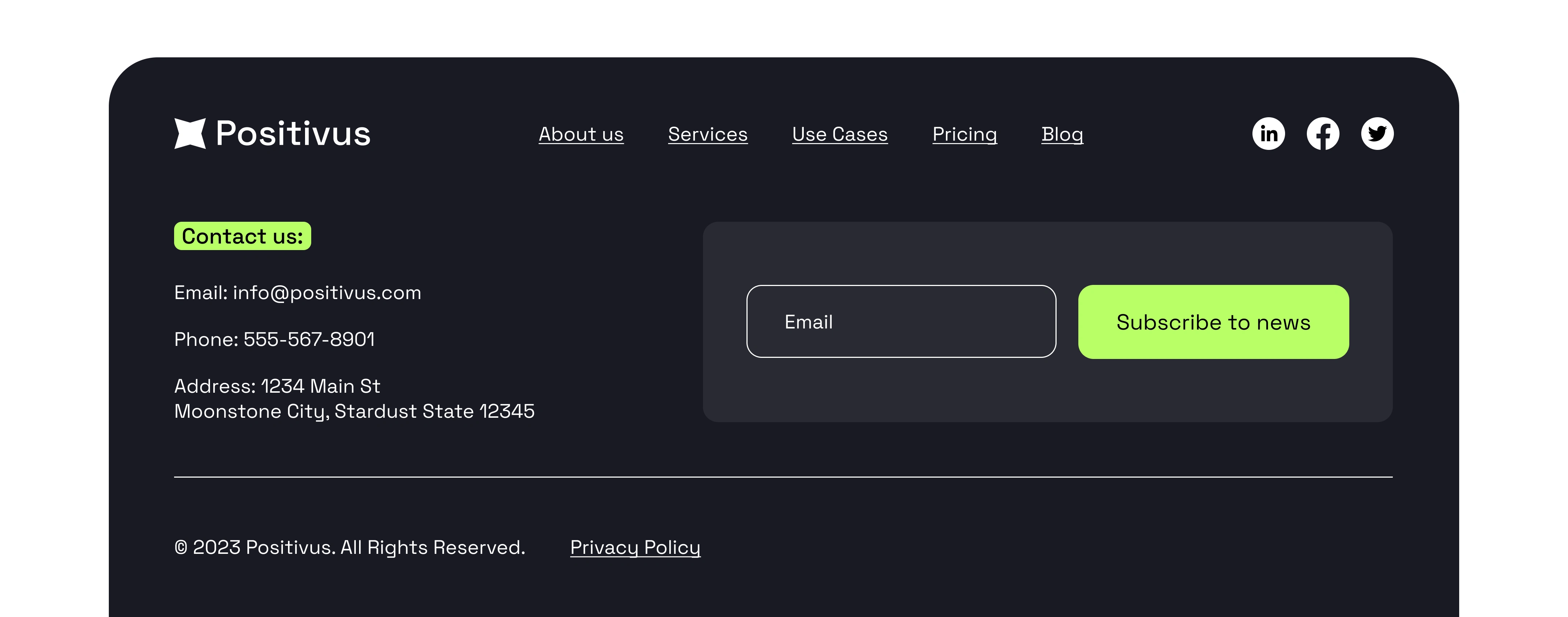This screenshot has width=1568, height=617.
Task: Click the Subscribe to news button
Action: [1214, 322]
